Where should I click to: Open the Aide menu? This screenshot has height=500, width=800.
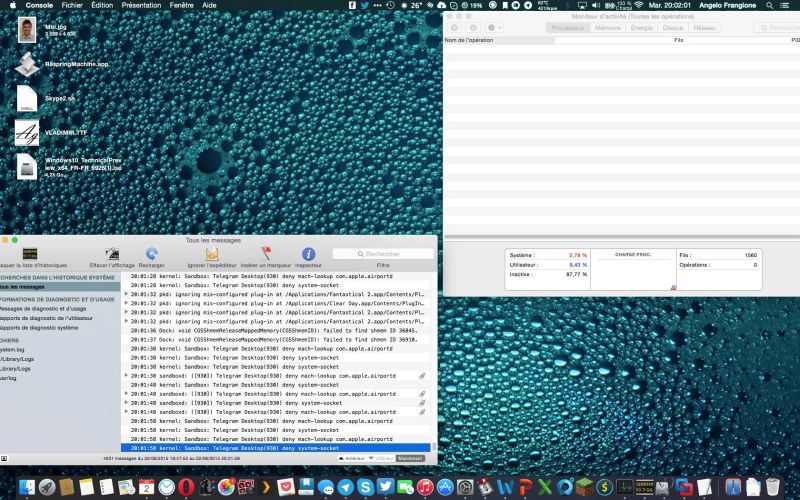(209, 5)
